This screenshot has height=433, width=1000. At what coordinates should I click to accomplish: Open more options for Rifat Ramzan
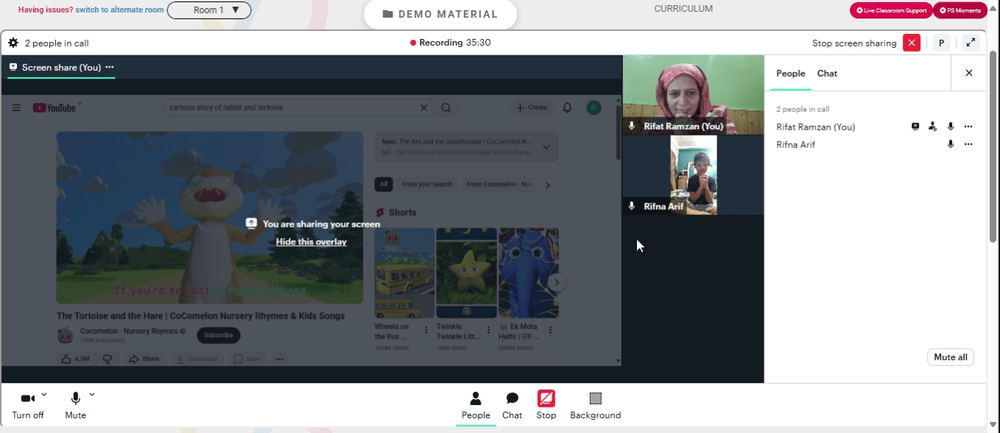tap(968, 126)
